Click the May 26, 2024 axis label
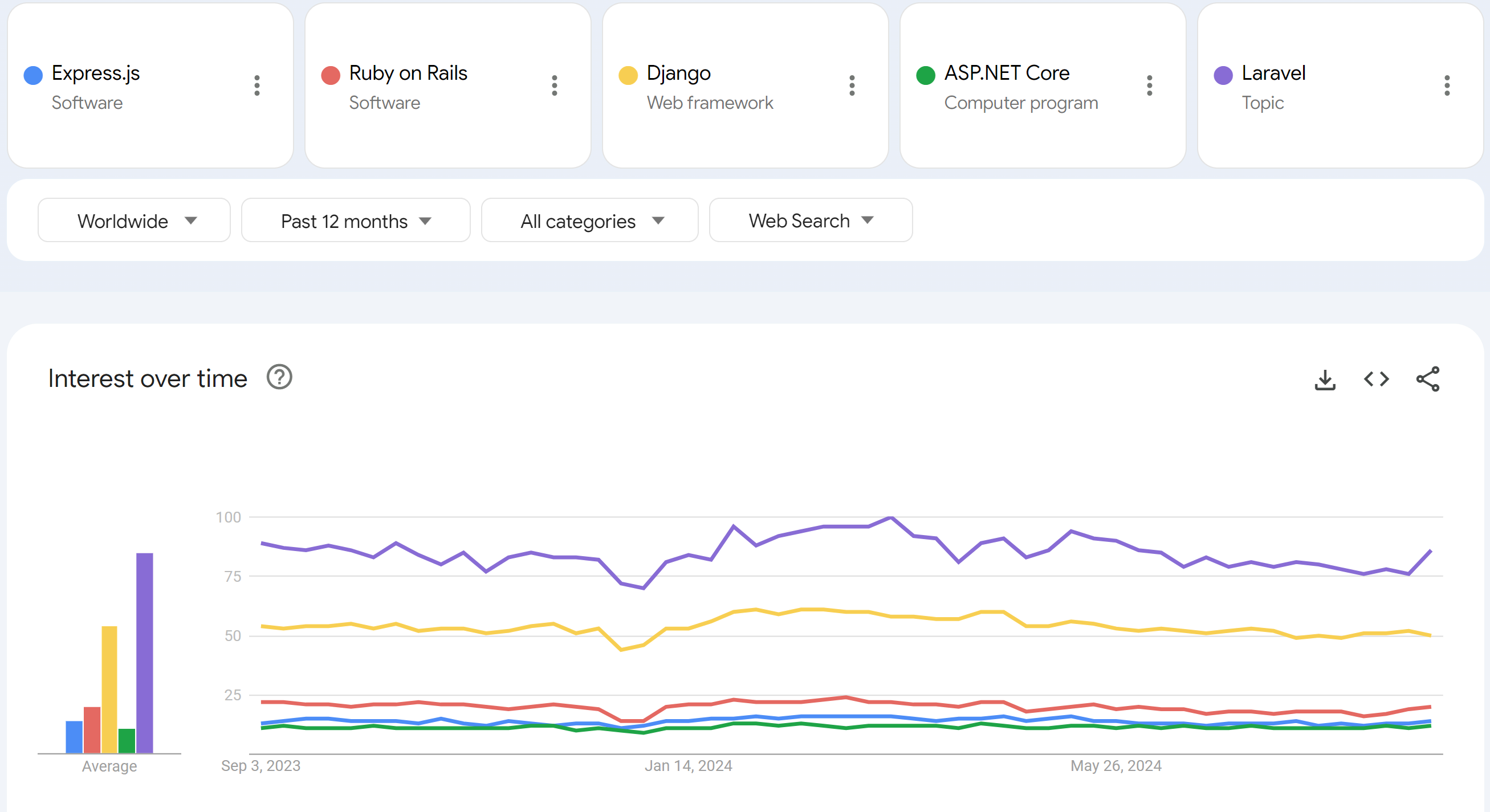The image size is (1490, 812). (x=1116, y=766)
